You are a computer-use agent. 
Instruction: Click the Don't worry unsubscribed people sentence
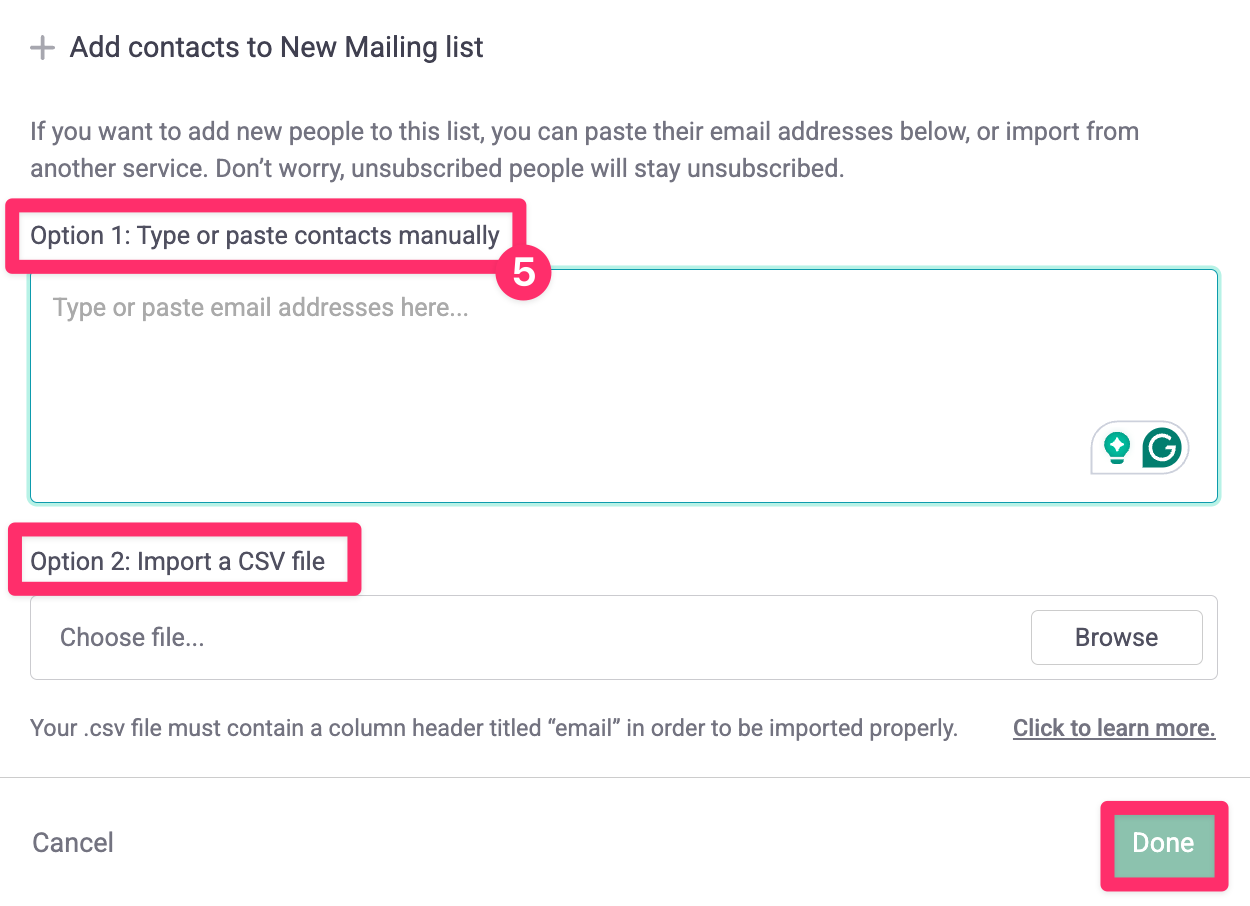(x=530, y=168)
